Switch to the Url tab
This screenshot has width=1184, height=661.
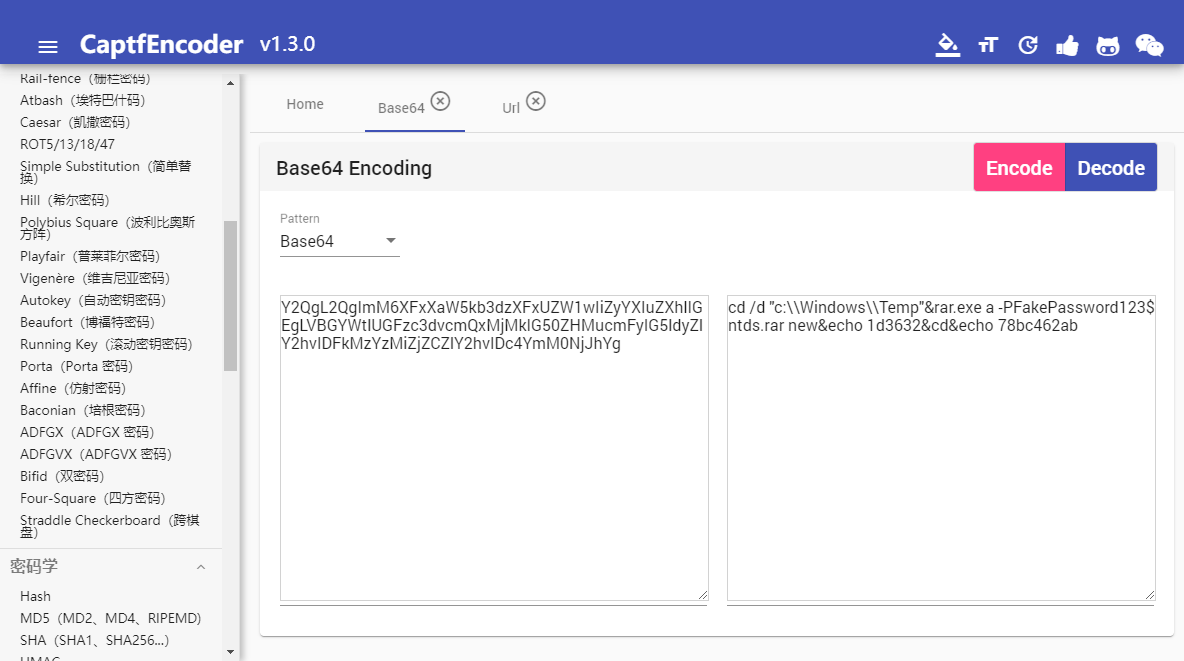point(511,108)
